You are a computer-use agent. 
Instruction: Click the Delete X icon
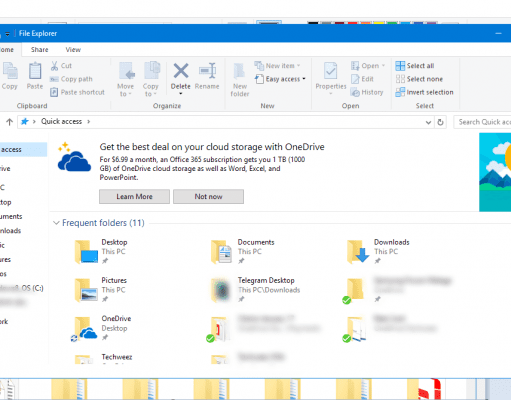[181, 71]
